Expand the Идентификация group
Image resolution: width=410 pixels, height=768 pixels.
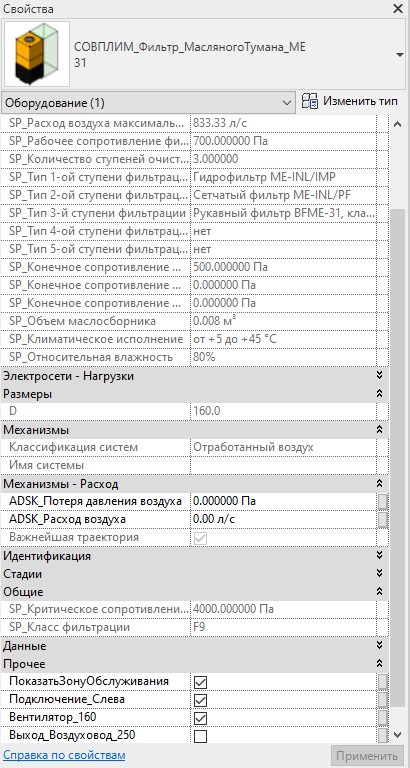[x=379, y=555]
